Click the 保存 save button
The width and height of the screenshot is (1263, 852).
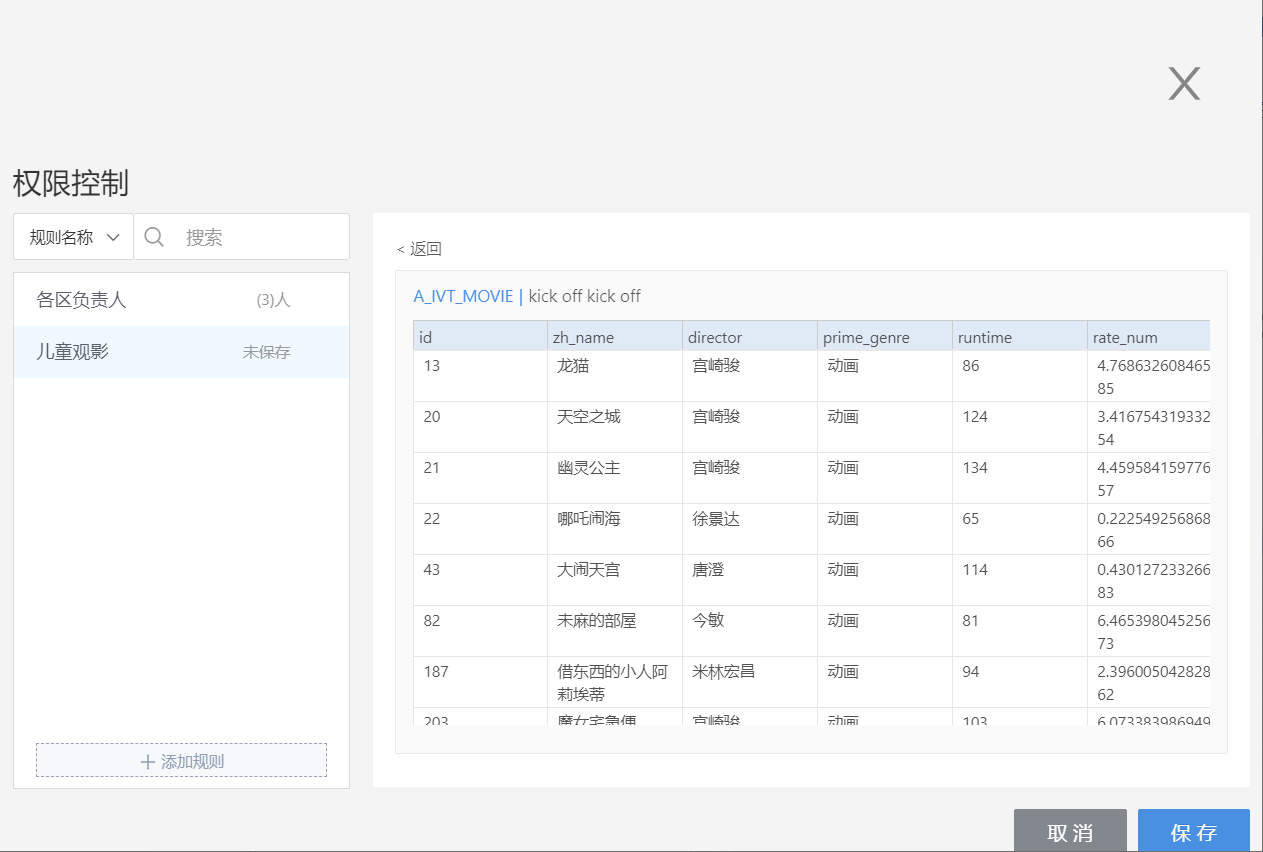[1194, 832]
